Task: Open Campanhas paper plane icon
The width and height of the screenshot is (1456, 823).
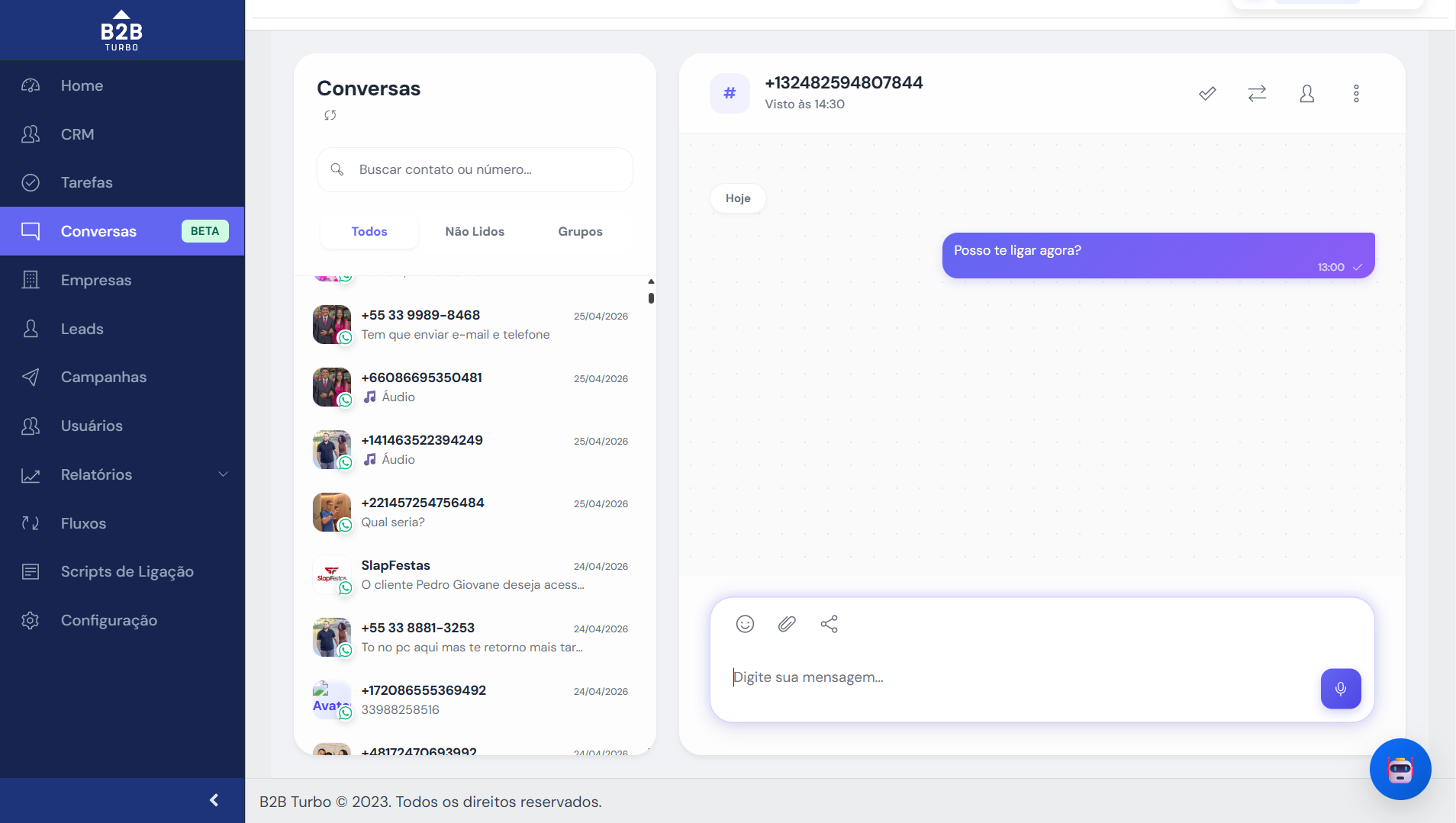Action: (x=31, y=377)
